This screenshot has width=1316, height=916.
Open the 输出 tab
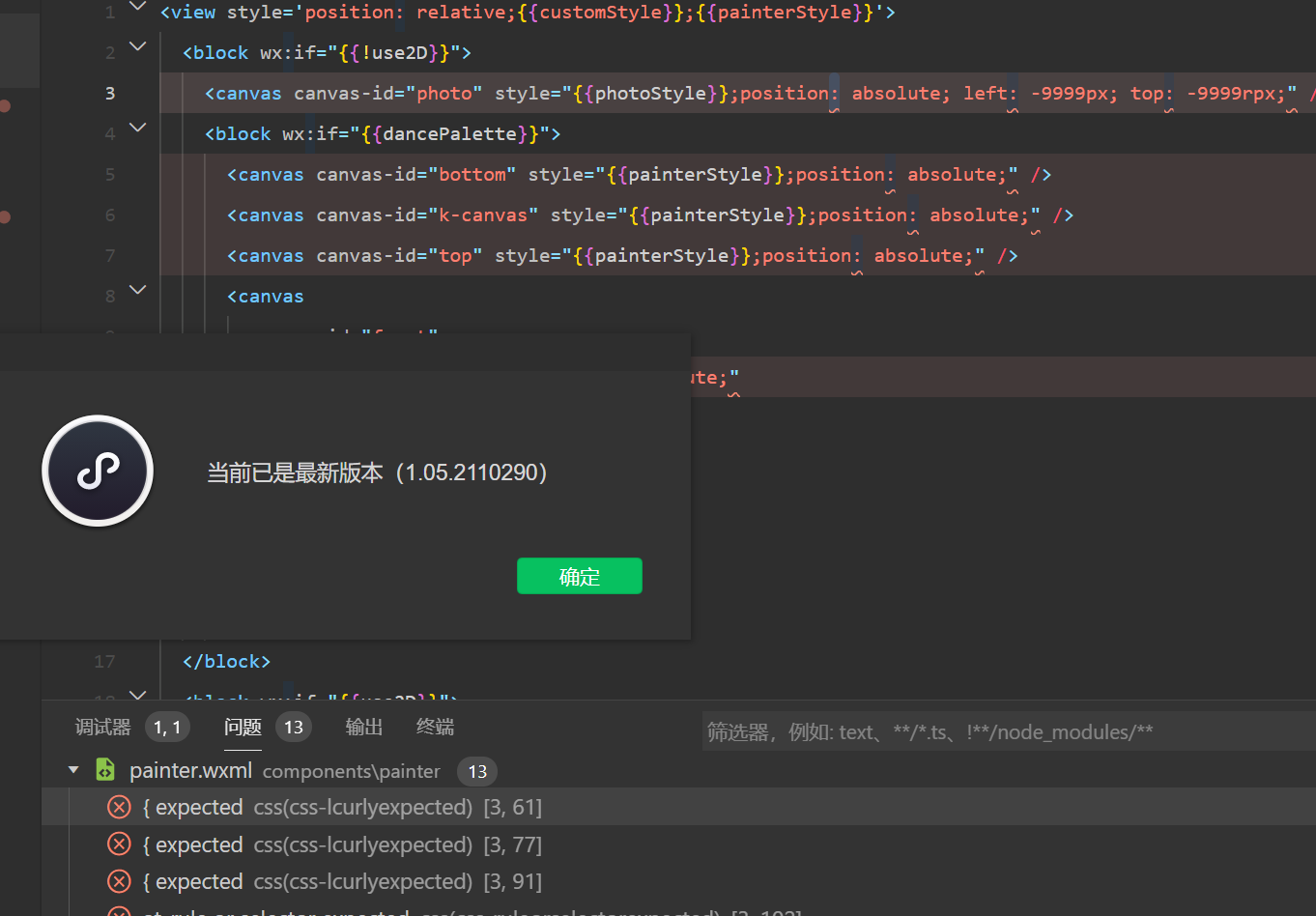[364, 727]
